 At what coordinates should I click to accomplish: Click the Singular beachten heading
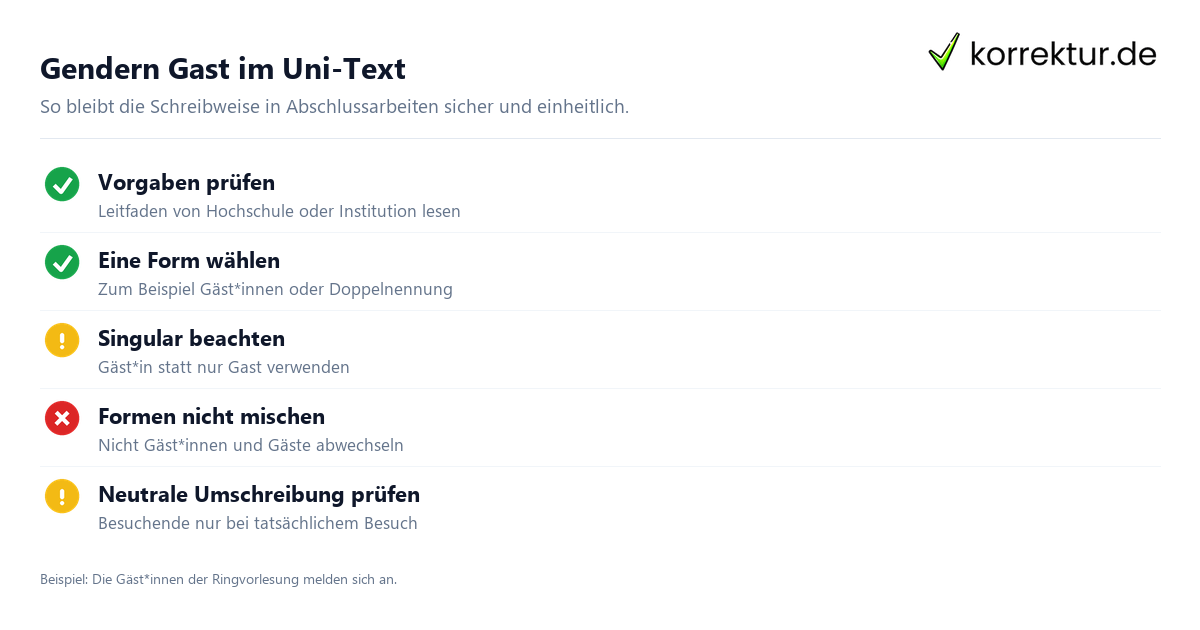[x=191, y=339]
